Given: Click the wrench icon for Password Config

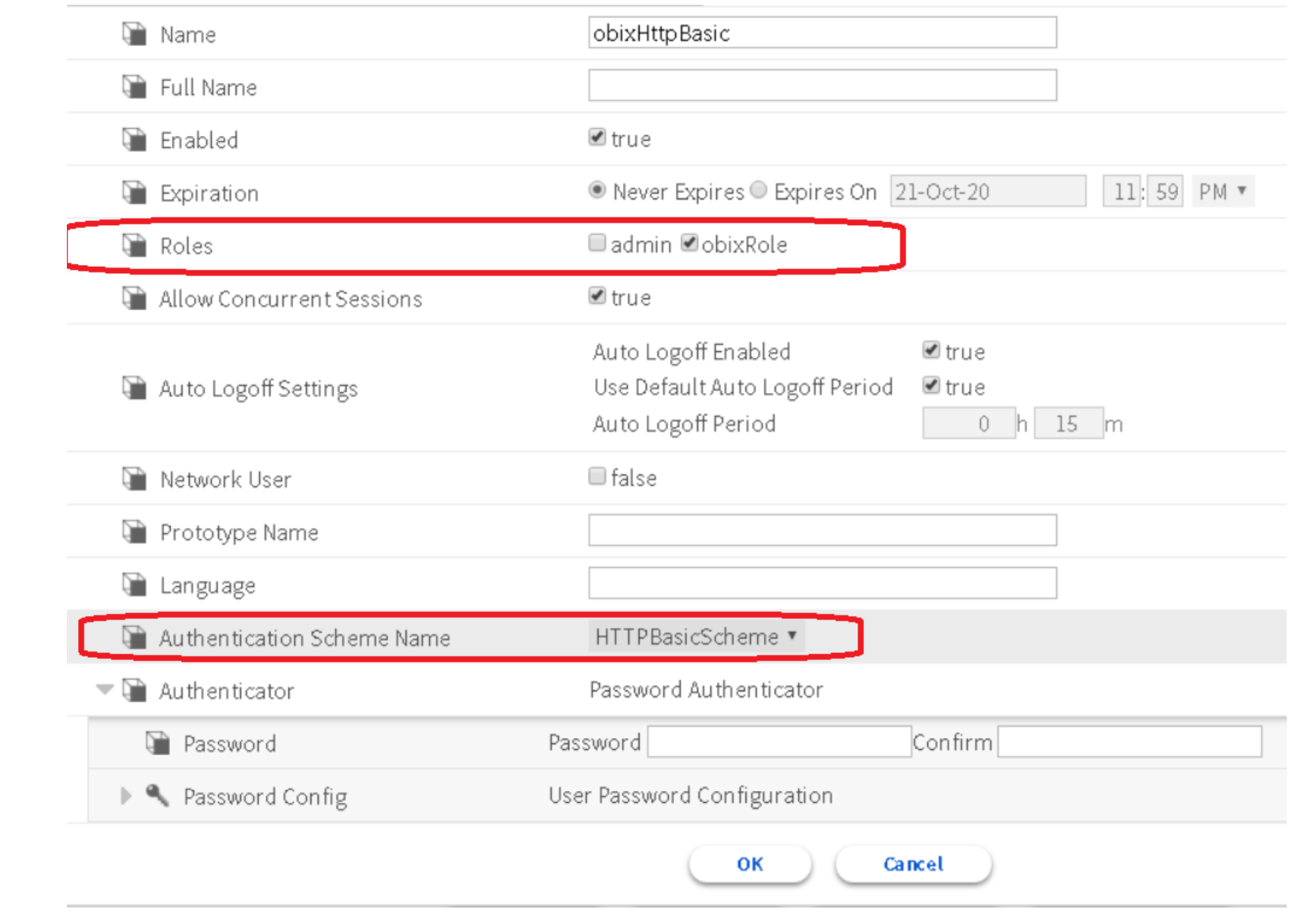Looking at the screenshot, I should tap(157, 795).
